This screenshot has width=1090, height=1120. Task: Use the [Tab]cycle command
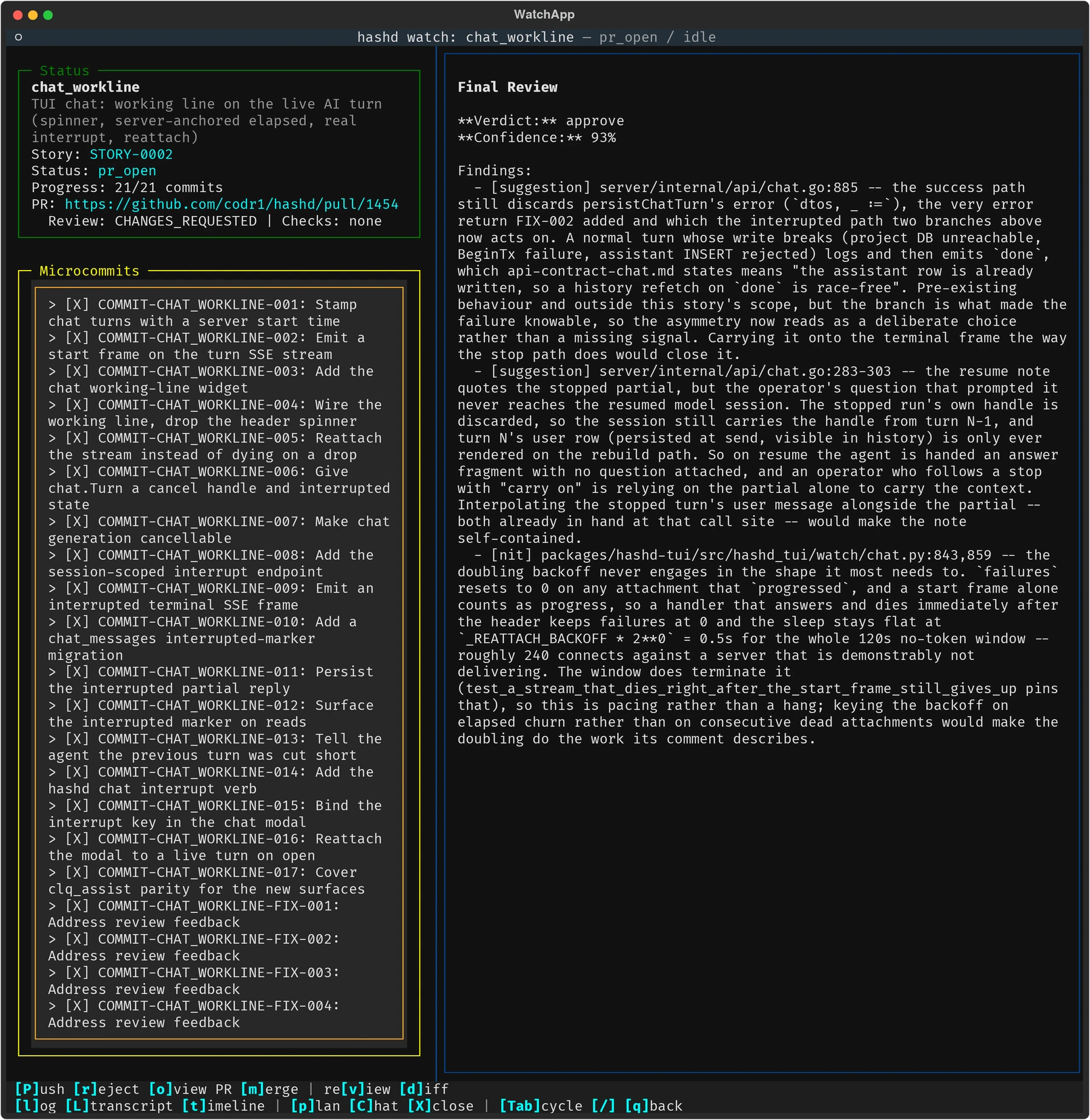click(x=541, y=1106)
